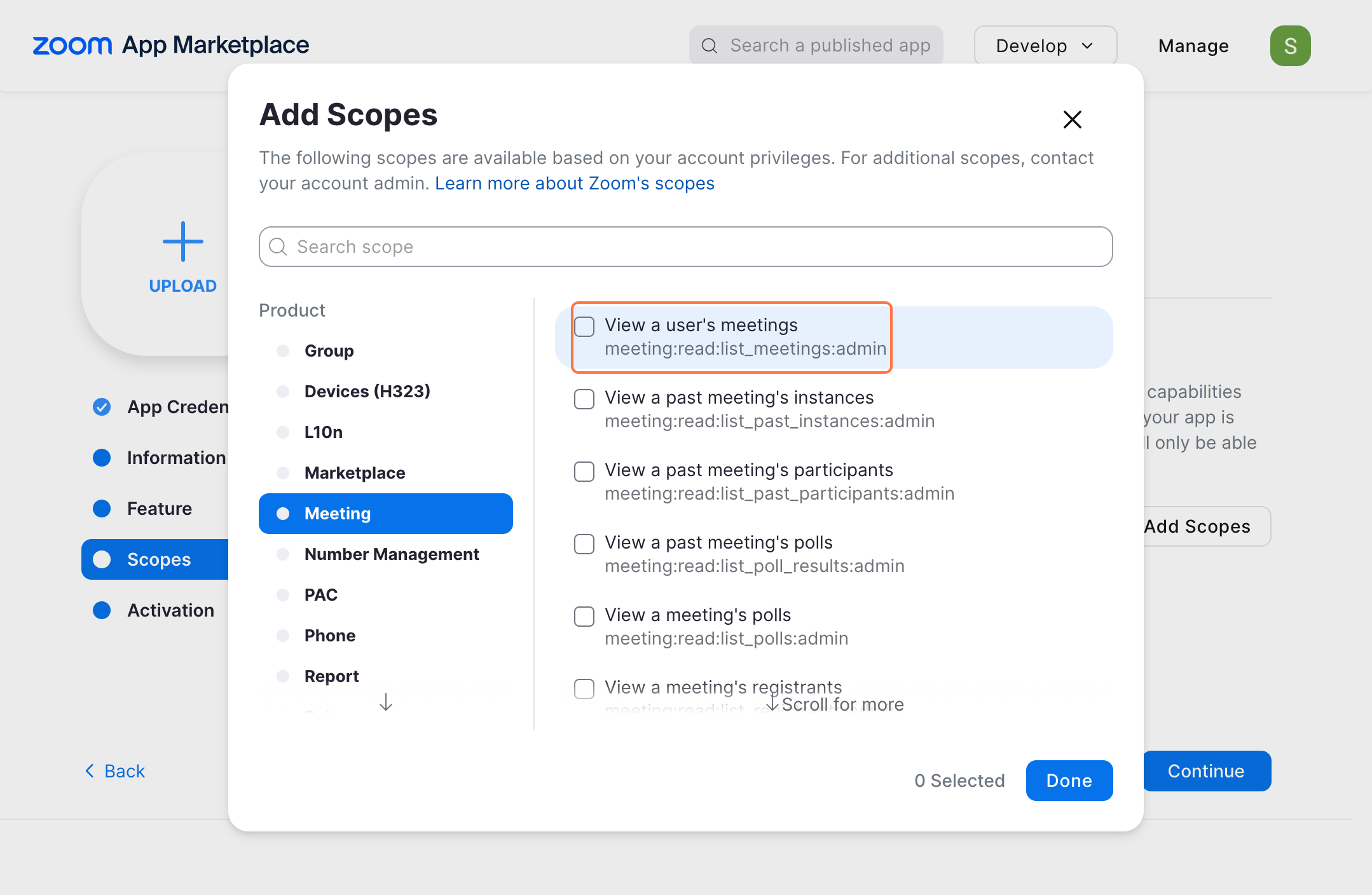This screenshot has height=895, width=1372.
Task: Click the Zoom App Marketplace logo
Action: (170, 45)
